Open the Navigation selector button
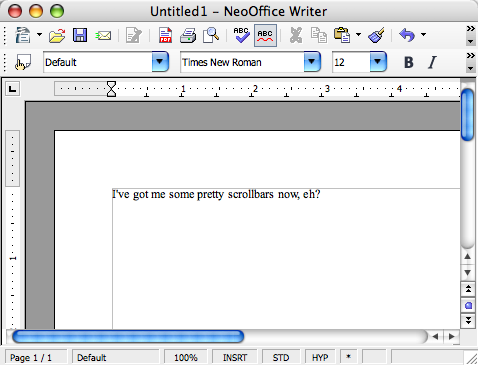The width and height of the screenshot is (478, 365). tap(468, 305)
